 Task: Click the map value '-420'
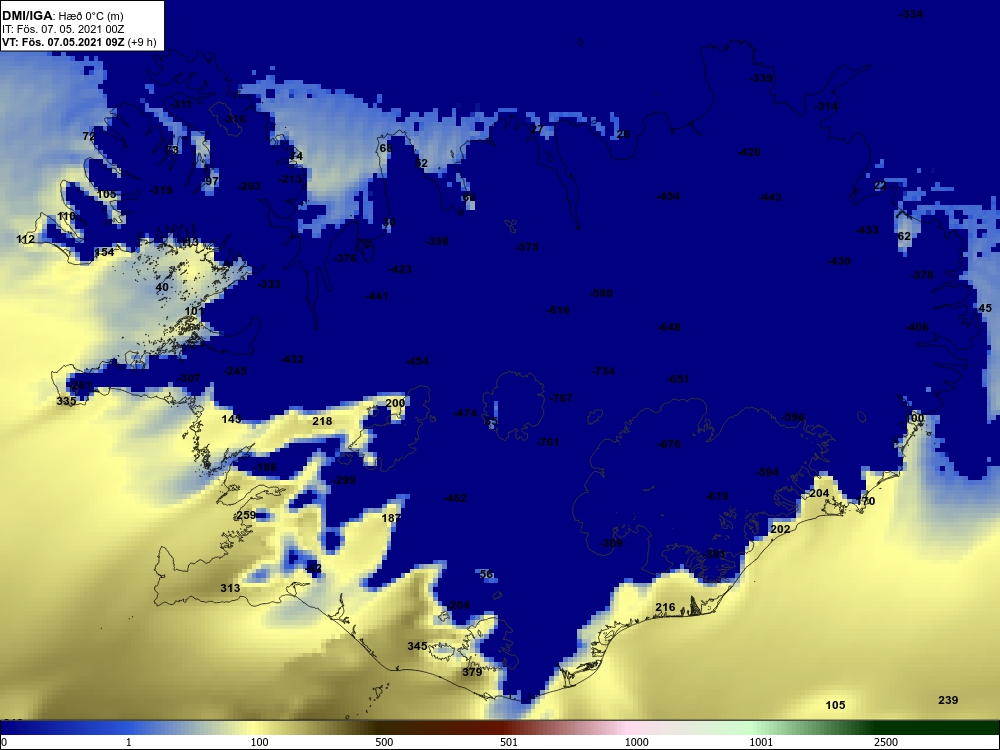click(x=749, y=152)
